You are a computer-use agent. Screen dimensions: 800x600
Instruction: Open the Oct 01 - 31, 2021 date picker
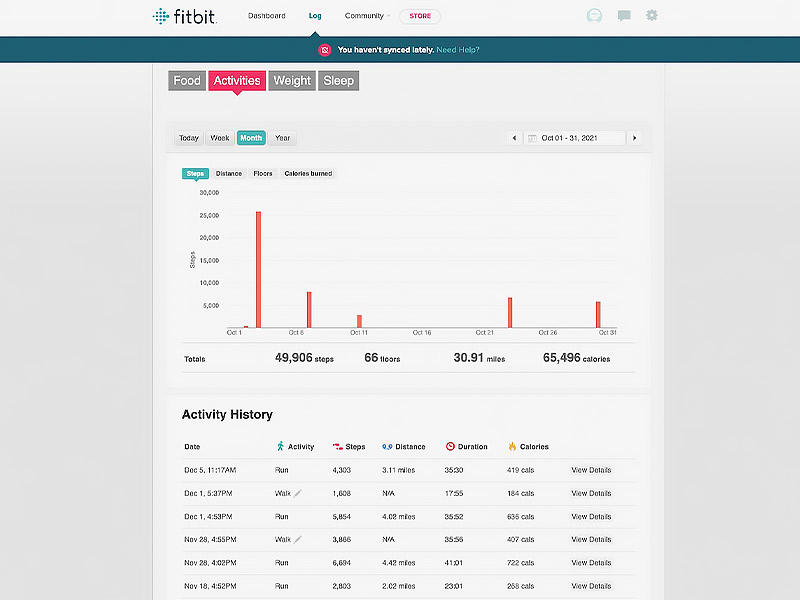click(x=574, y=138)
